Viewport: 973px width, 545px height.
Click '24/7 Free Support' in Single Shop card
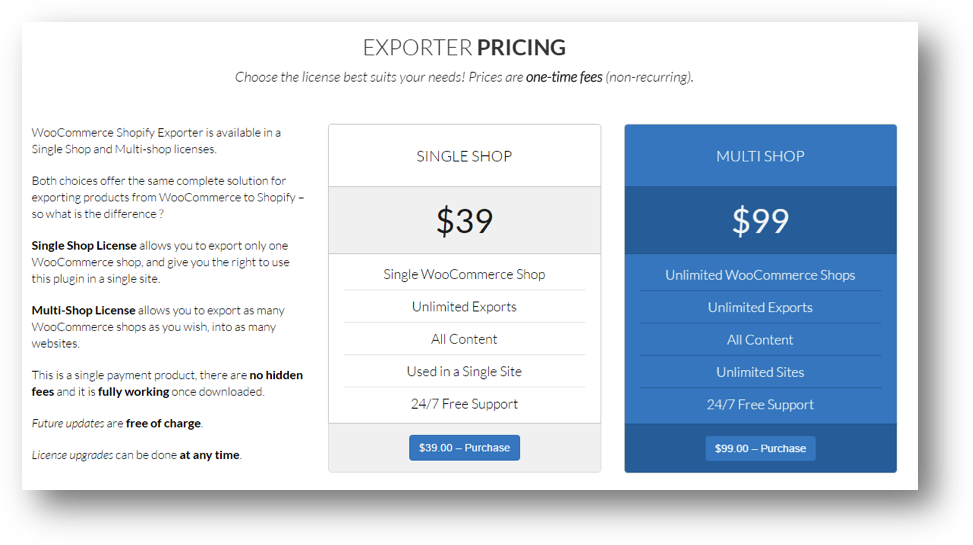pos(464,404)
